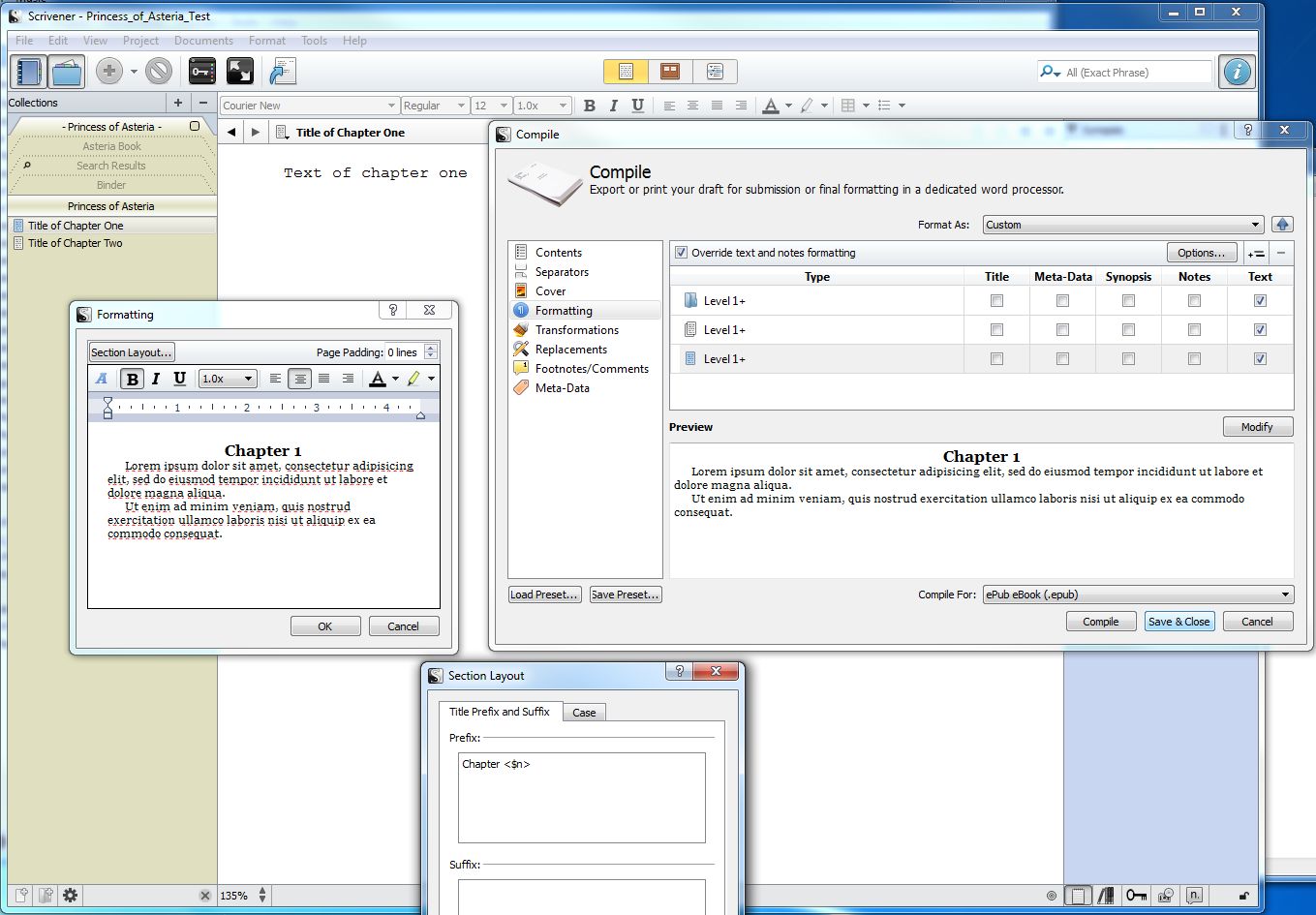Click the Bold button in Formatting dialog
The height and width of the screenshot is (915, 1316).
[133, 379]
